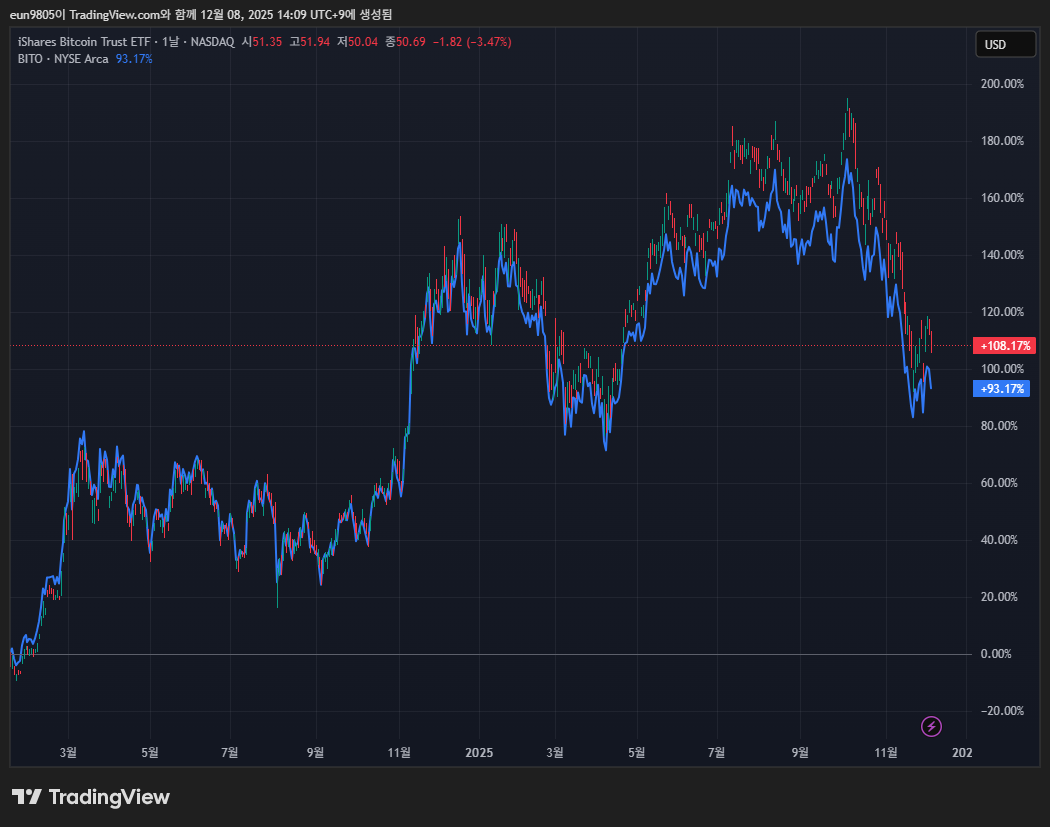The width and height of the screenshot is (1050, 827).
Task: Click the −1.82 (−3.47%) change value
Action: (472, 42)
